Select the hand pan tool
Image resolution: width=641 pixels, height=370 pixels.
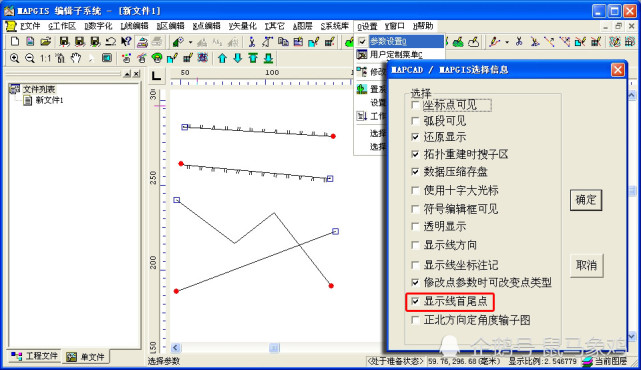(76, 58)
